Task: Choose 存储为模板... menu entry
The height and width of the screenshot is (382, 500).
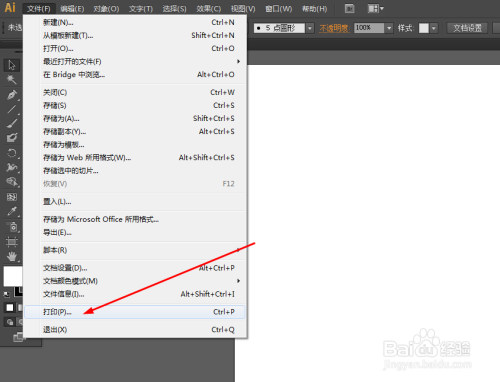Action: [135, 145]
